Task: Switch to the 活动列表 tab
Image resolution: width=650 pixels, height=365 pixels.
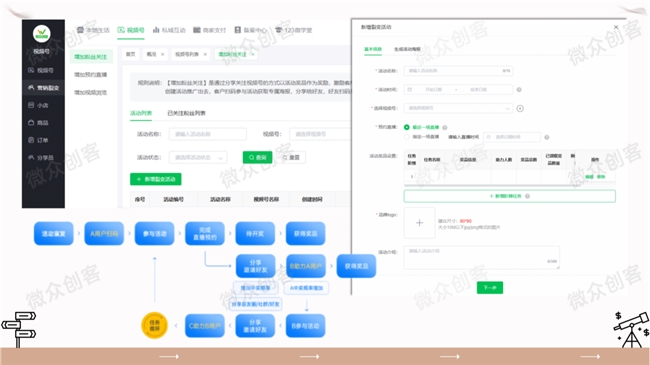Action: point(141,113)
